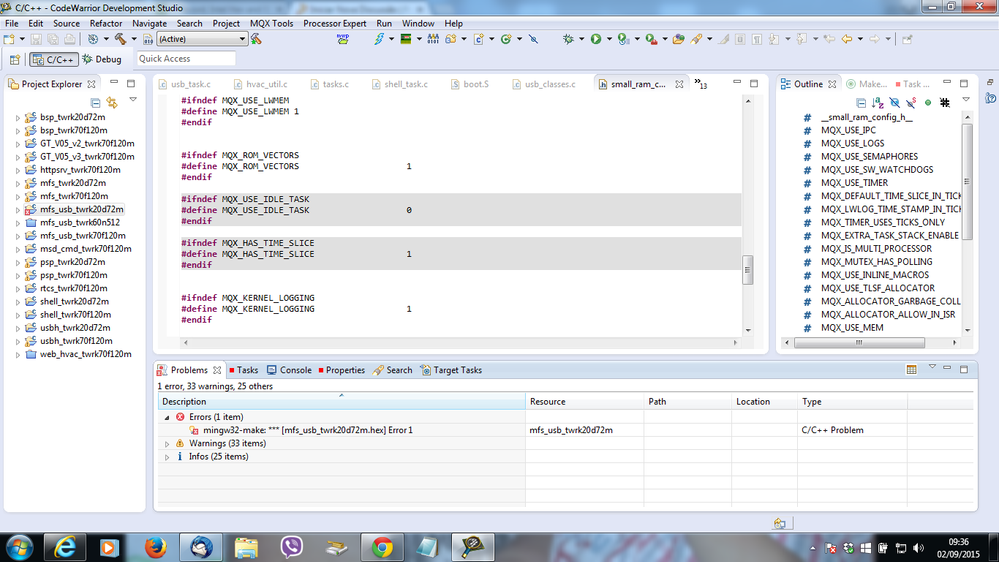Open Google Chrome from the taskbar
Viewport: 999px width, 562px height.
[x=382, y=547]
